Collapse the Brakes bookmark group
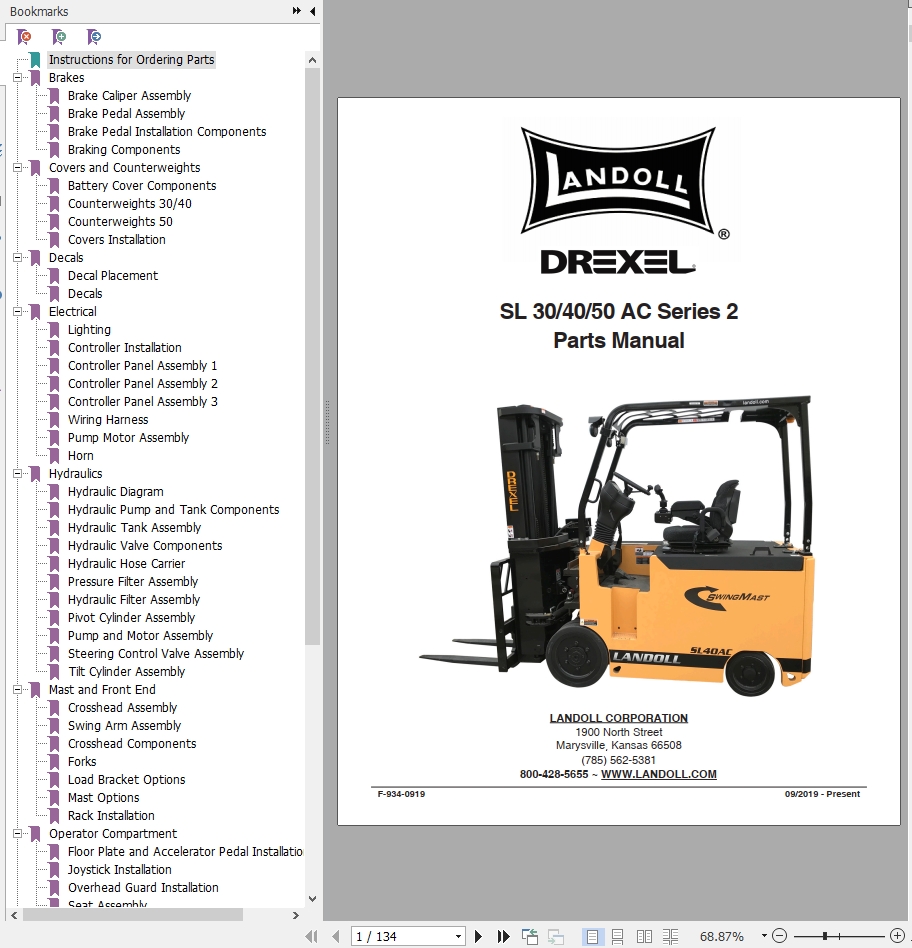Screen dimensions: 912x948 18,77
